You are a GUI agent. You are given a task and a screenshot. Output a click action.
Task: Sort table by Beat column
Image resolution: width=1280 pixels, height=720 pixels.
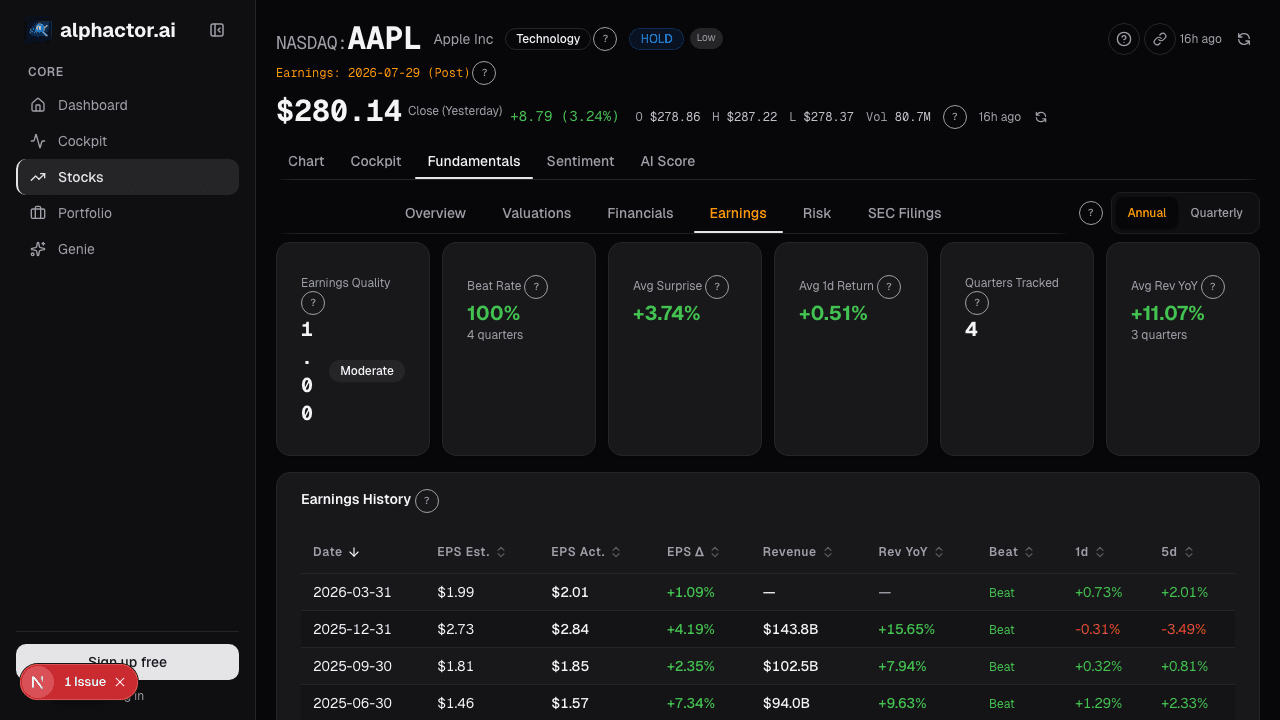[1011, 552]
